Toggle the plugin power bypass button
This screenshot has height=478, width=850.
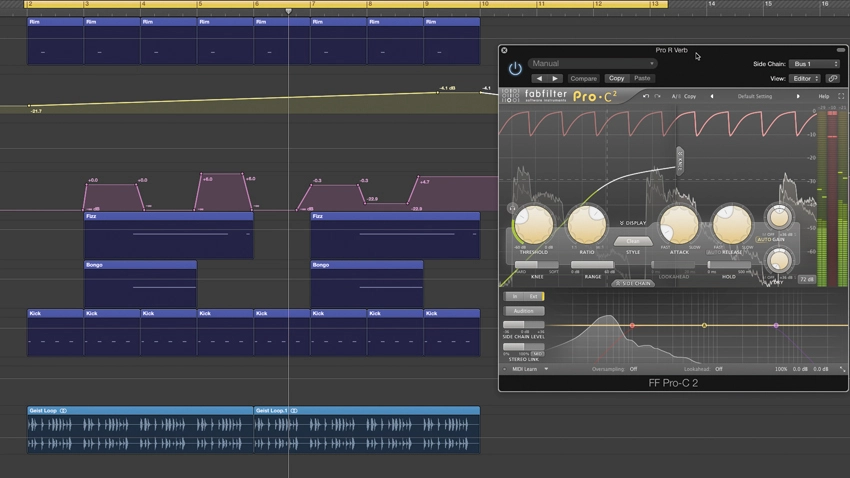pyautogui.click(x=515, y=69)
